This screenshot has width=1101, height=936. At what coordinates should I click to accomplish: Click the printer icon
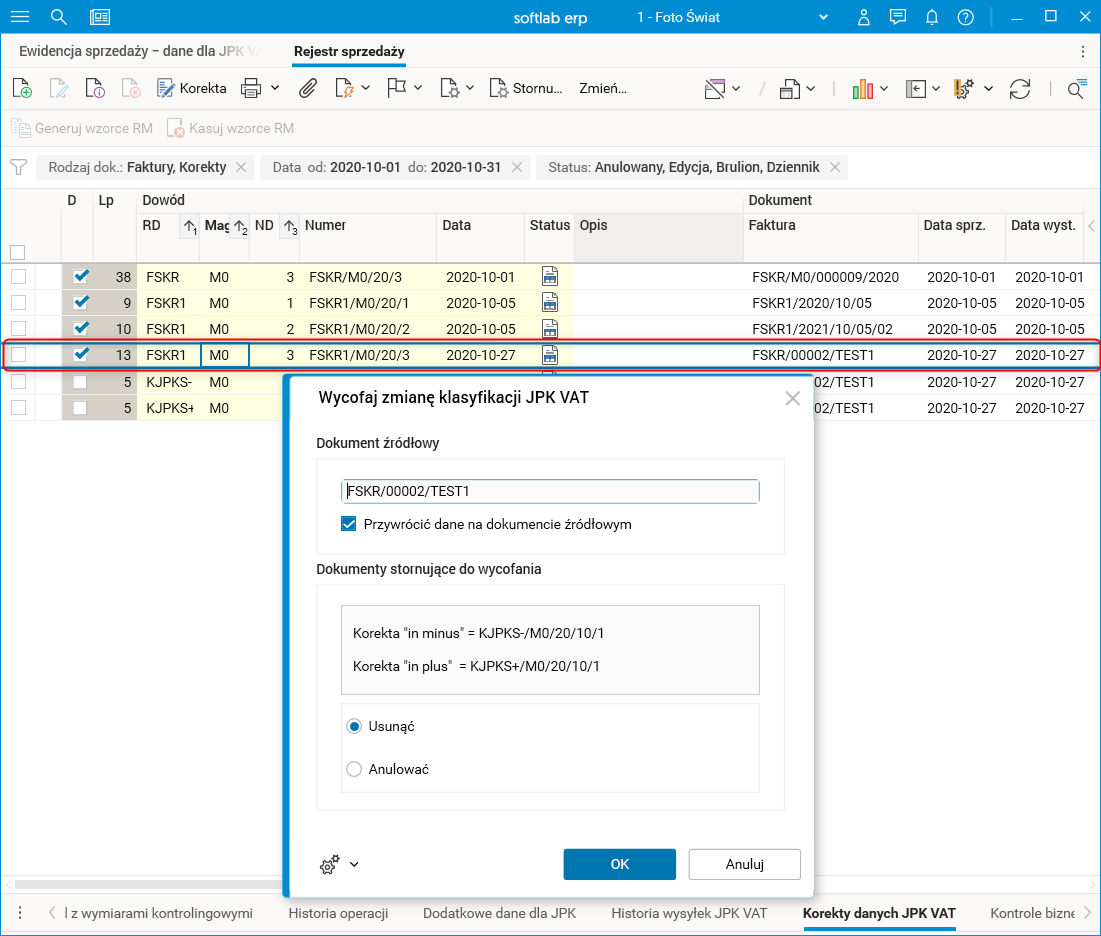251,88
